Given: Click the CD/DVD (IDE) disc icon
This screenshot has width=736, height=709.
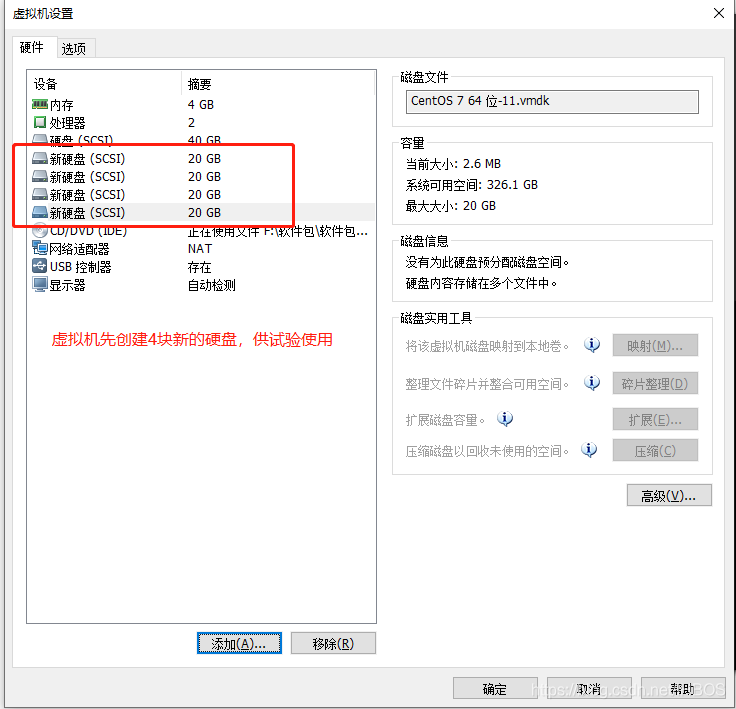Looking at the screenshot, I should tap(40, 231).
